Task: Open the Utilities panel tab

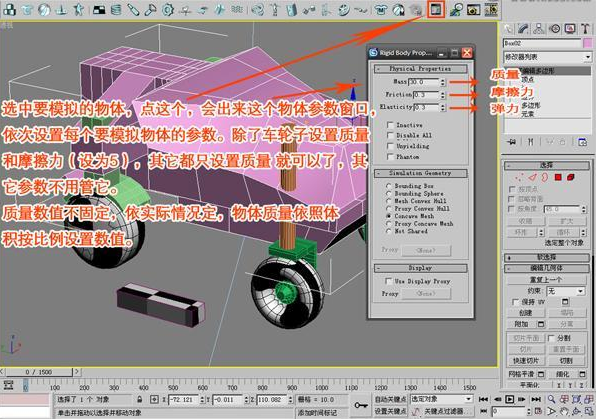Action: coord(585,29)
